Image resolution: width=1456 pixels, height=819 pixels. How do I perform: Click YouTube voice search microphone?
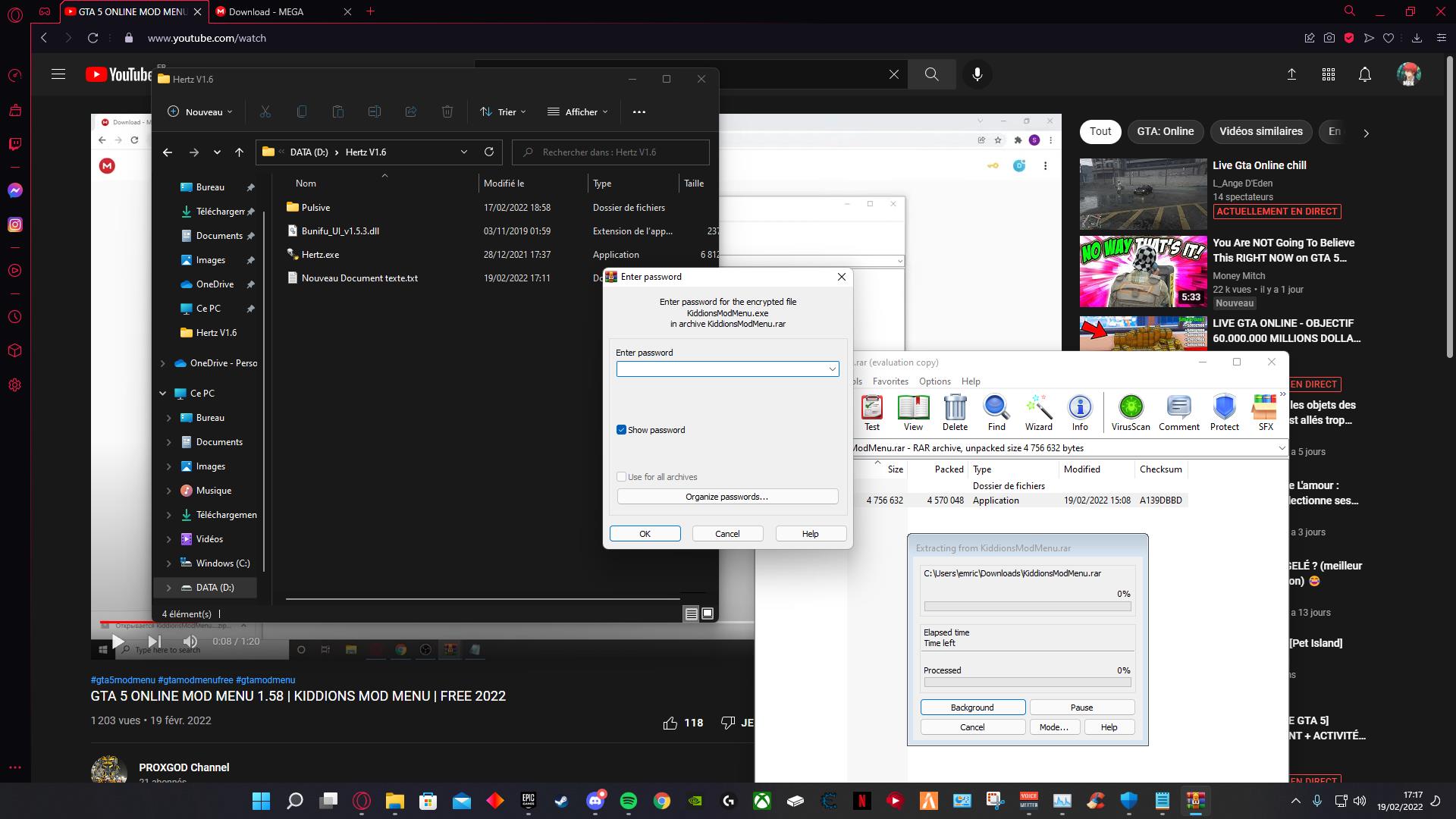click(977, 74)
